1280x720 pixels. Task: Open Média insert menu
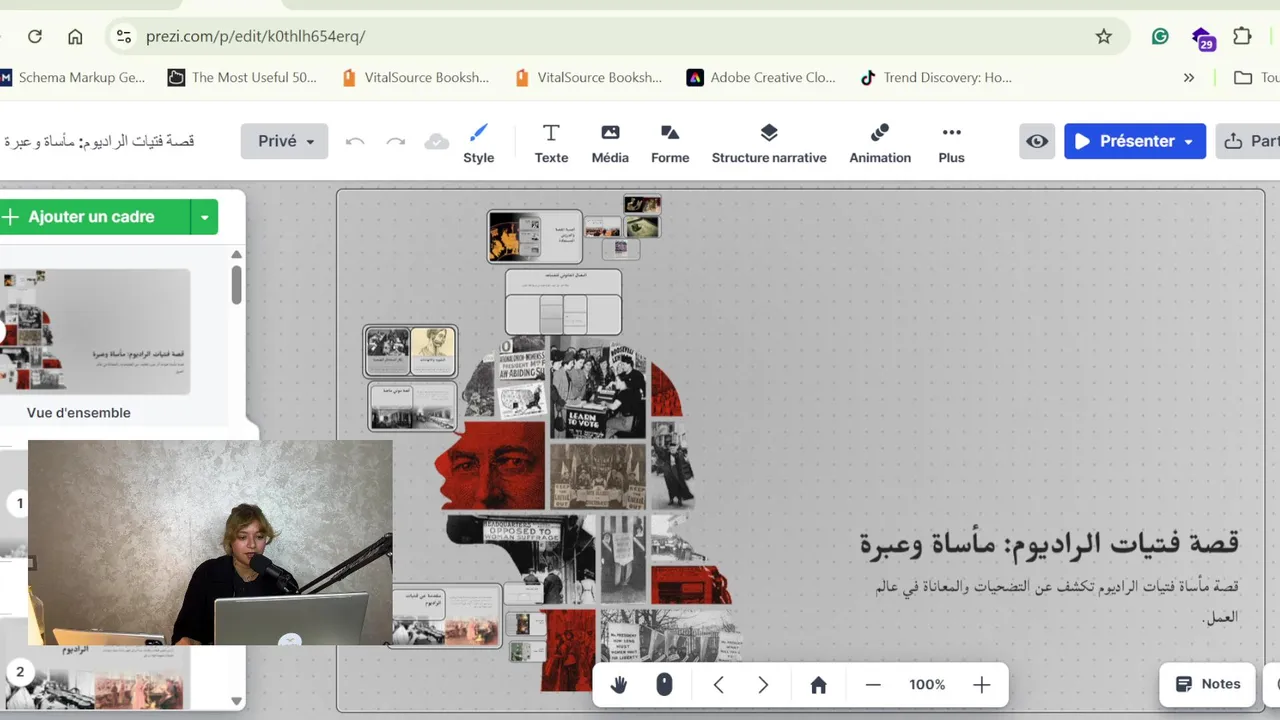pos(610,143)
